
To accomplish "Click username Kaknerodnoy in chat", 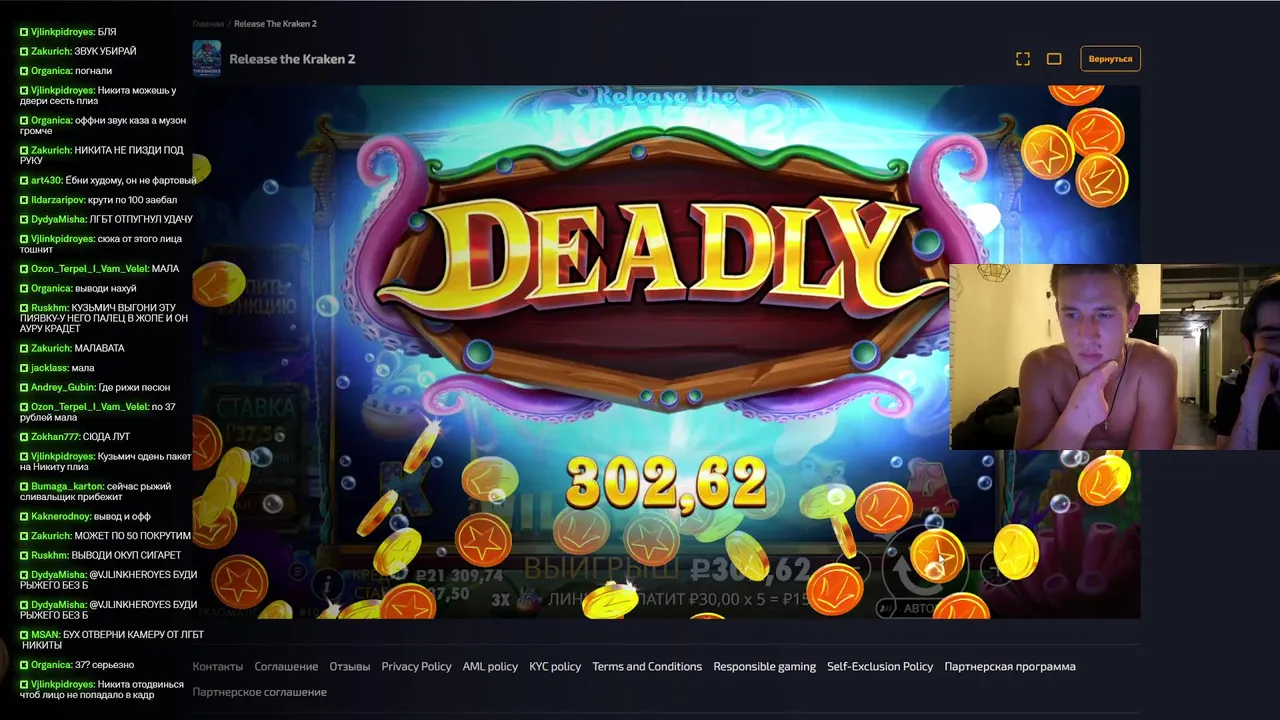I will coord(61,516).
